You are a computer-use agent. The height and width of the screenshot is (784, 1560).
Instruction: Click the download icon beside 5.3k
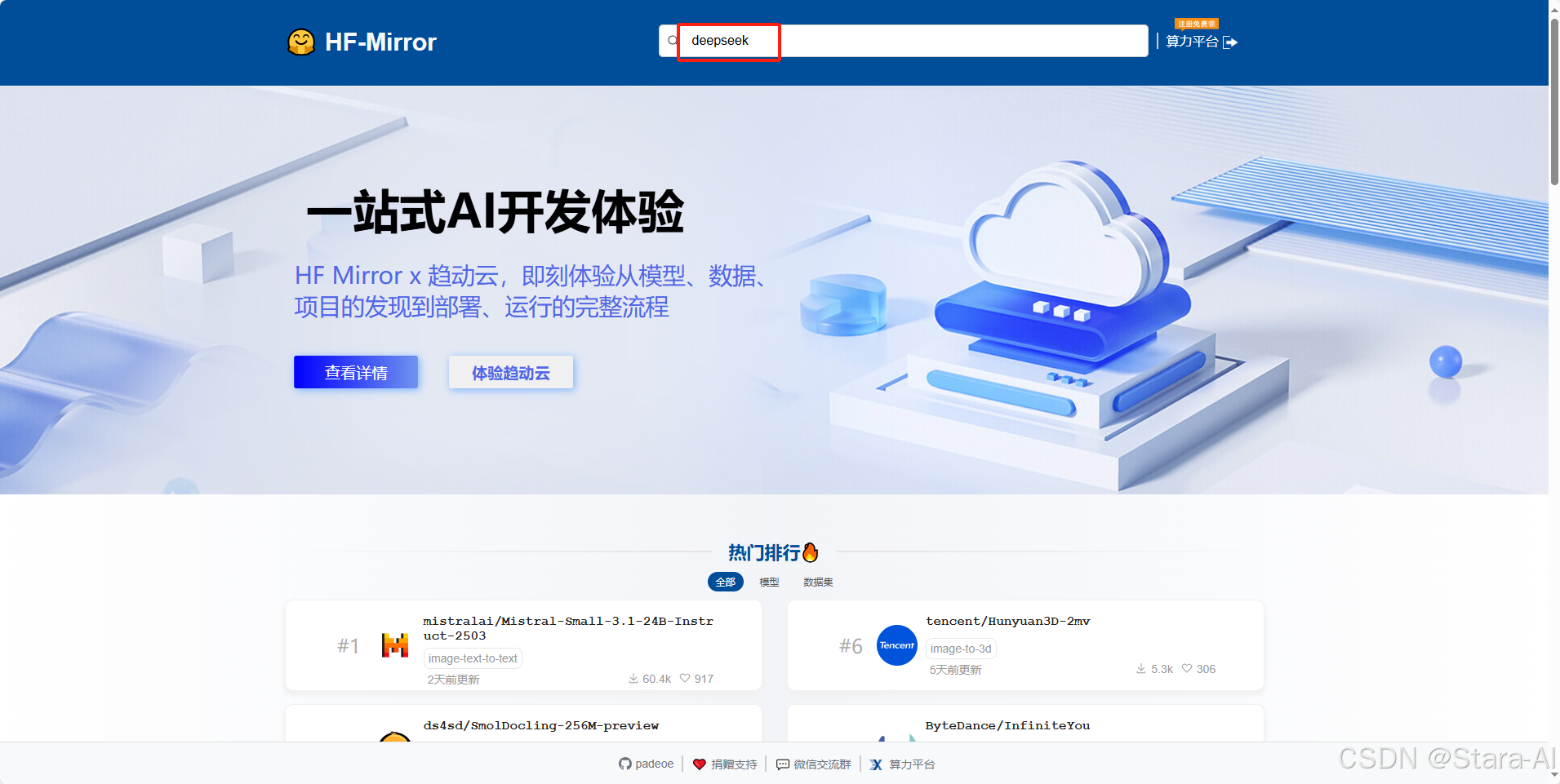pyautogui.click(x=1141, y=668)
